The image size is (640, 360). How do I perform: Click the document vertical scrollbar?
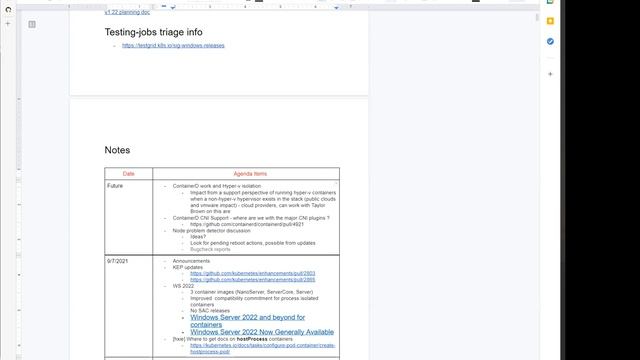(537, 18)
